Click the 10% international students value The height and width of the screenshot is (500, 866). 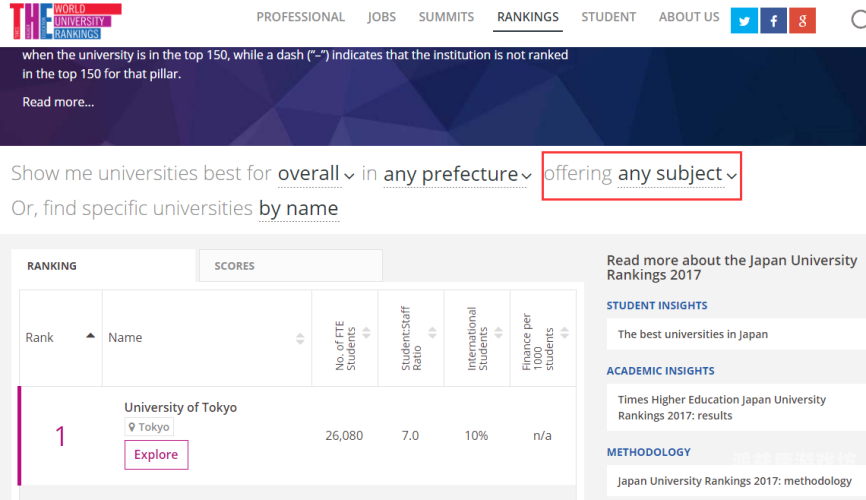coord(476,435)
